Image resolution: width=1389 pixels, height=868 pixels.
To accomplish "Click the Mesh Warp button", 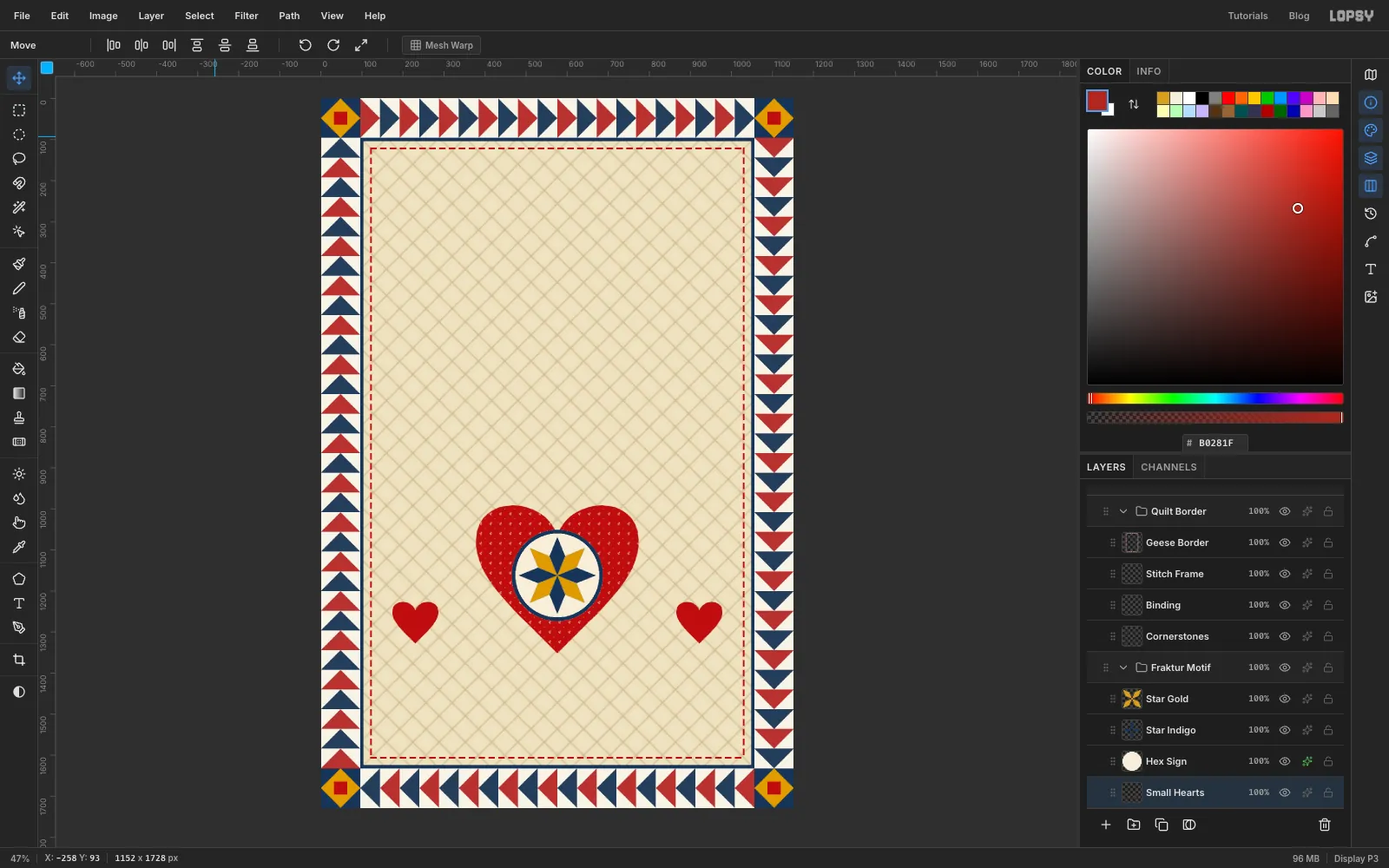I will (x=442, y=45).
